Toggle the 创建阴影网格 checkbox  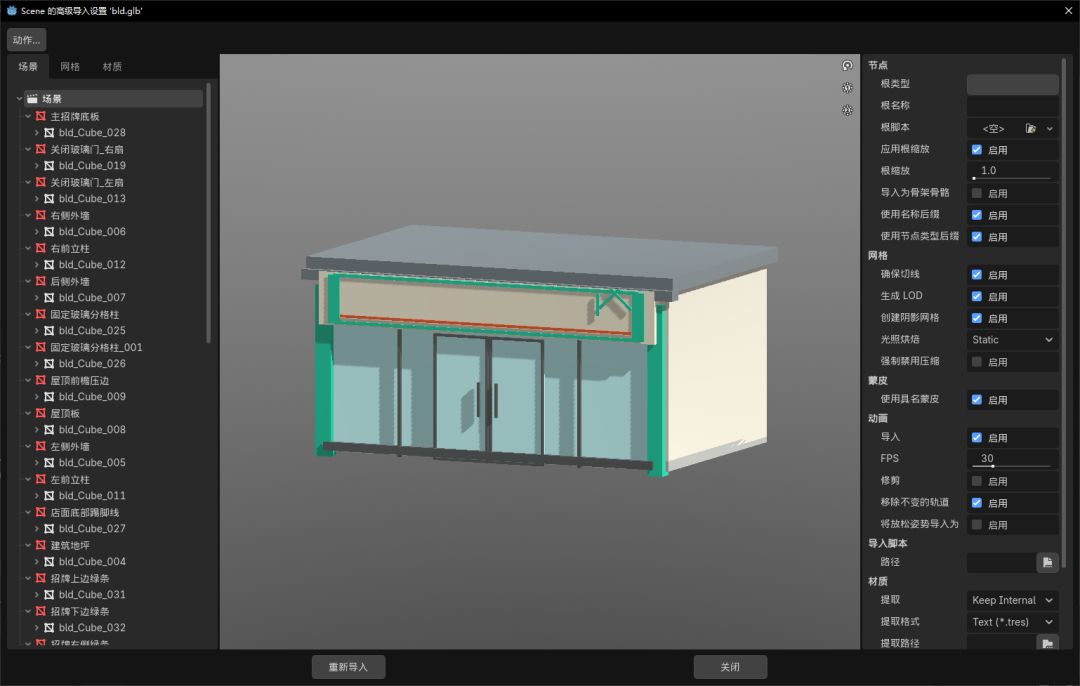pyautogui.click(x=977, y=318)
